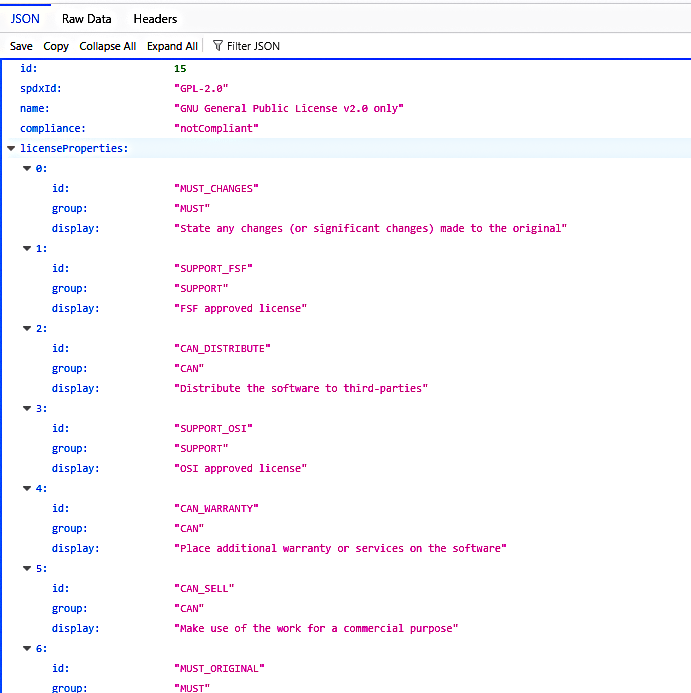The height and width of the screenshot is (693, 691).
Task: Click the Copy button
Action: (56, 46)
